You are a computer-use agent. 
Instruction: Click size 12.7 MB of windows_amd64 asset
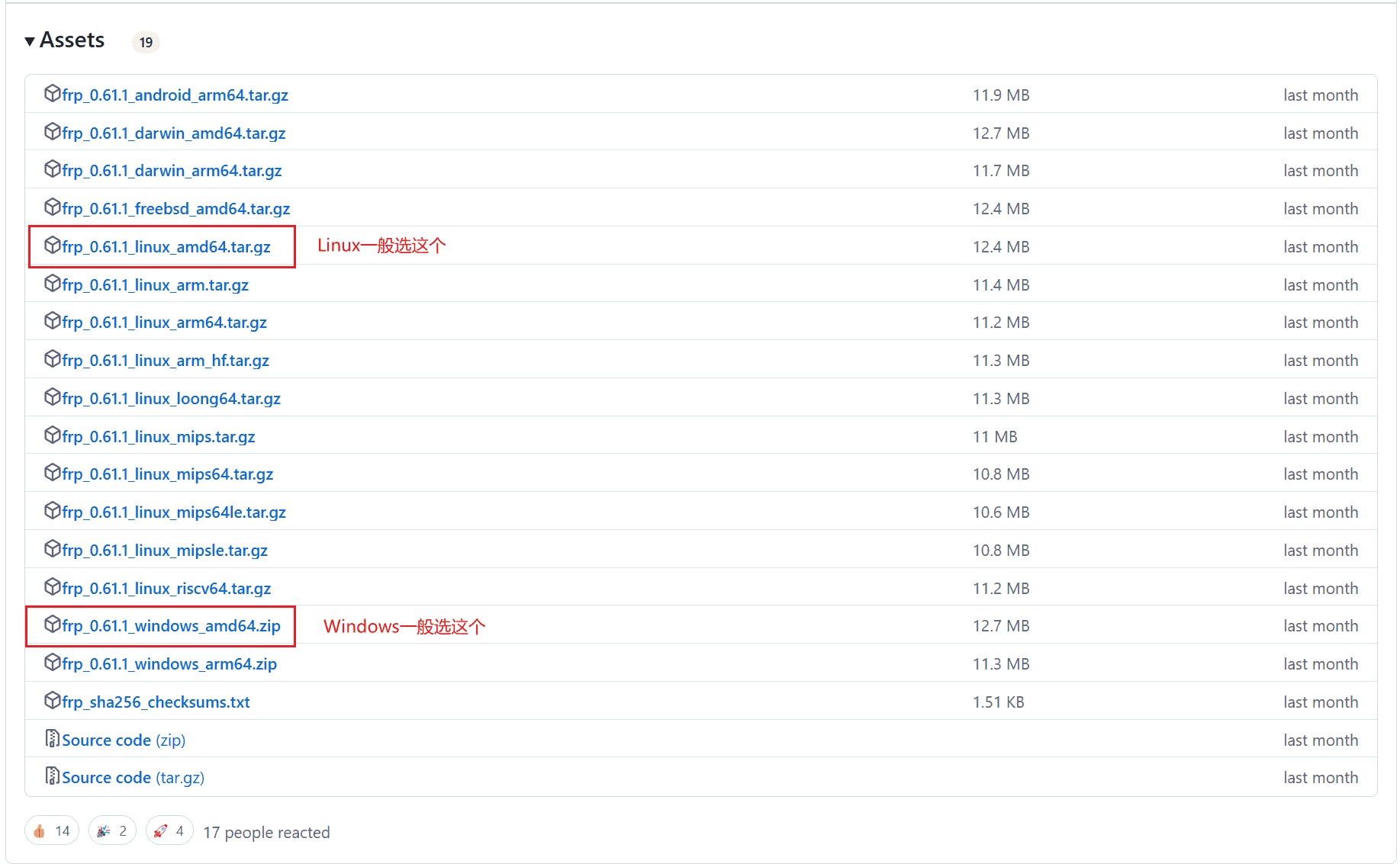(x=1001, y=626)
